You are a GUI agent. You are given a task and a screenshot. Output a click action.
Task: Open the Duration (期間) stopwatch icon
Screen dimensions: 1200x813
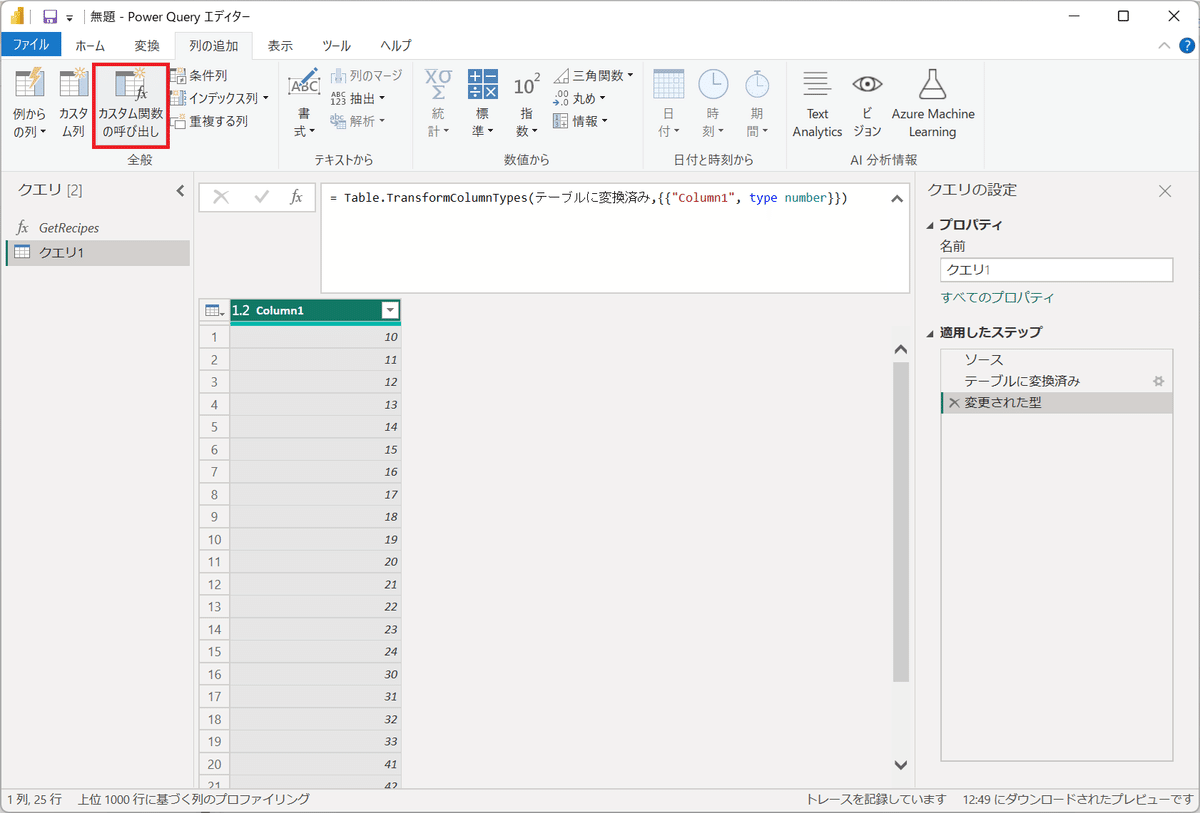[x=757, y=86]
